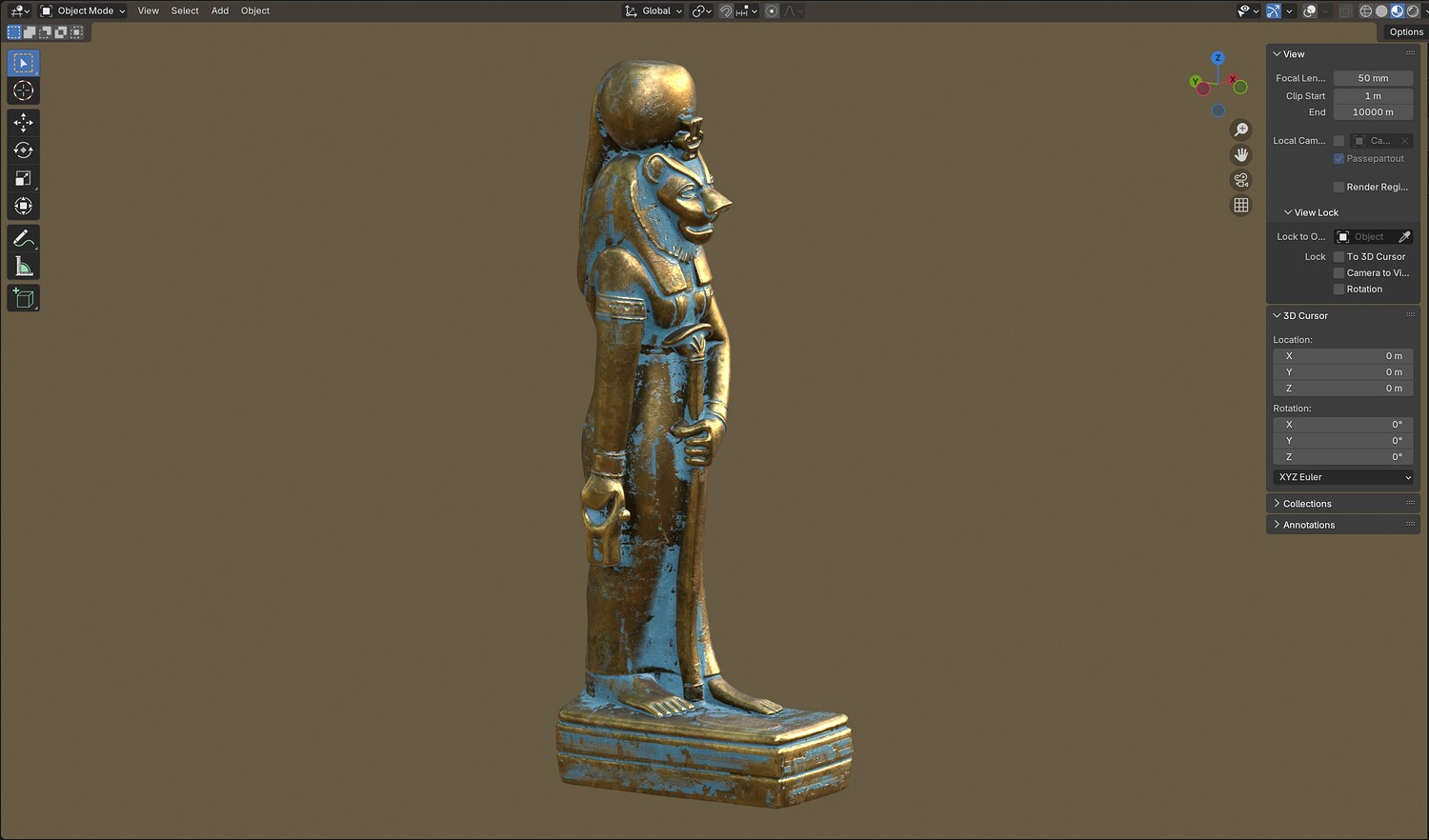Viewport: 1429px width, 840px height.
Task: Toggle the Passepartout checkbox
Action: (1338, 159)
